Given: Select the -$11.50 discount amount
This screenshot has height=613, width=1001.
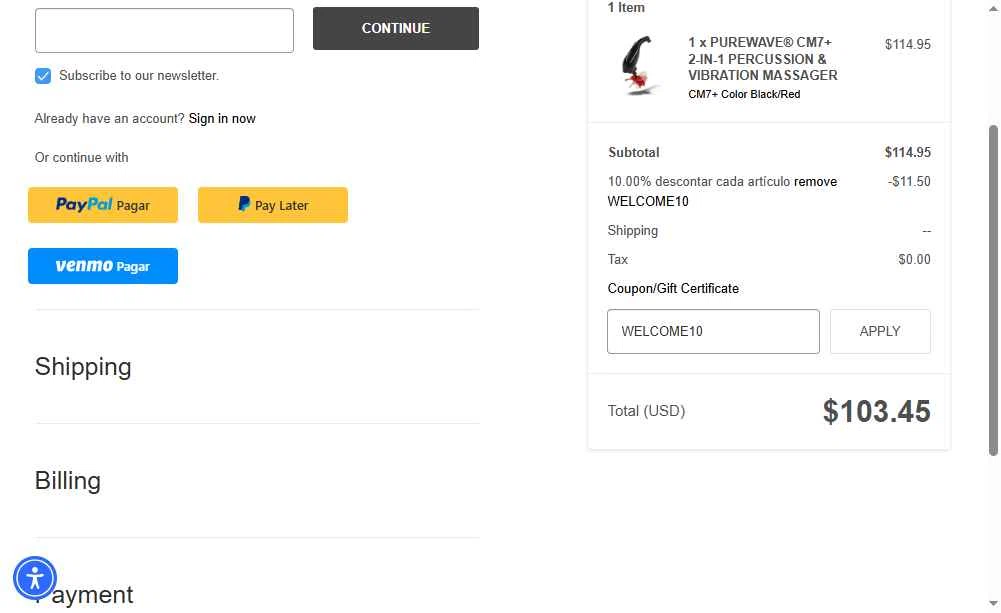Looking at the screenshot, I should [909, 181].
